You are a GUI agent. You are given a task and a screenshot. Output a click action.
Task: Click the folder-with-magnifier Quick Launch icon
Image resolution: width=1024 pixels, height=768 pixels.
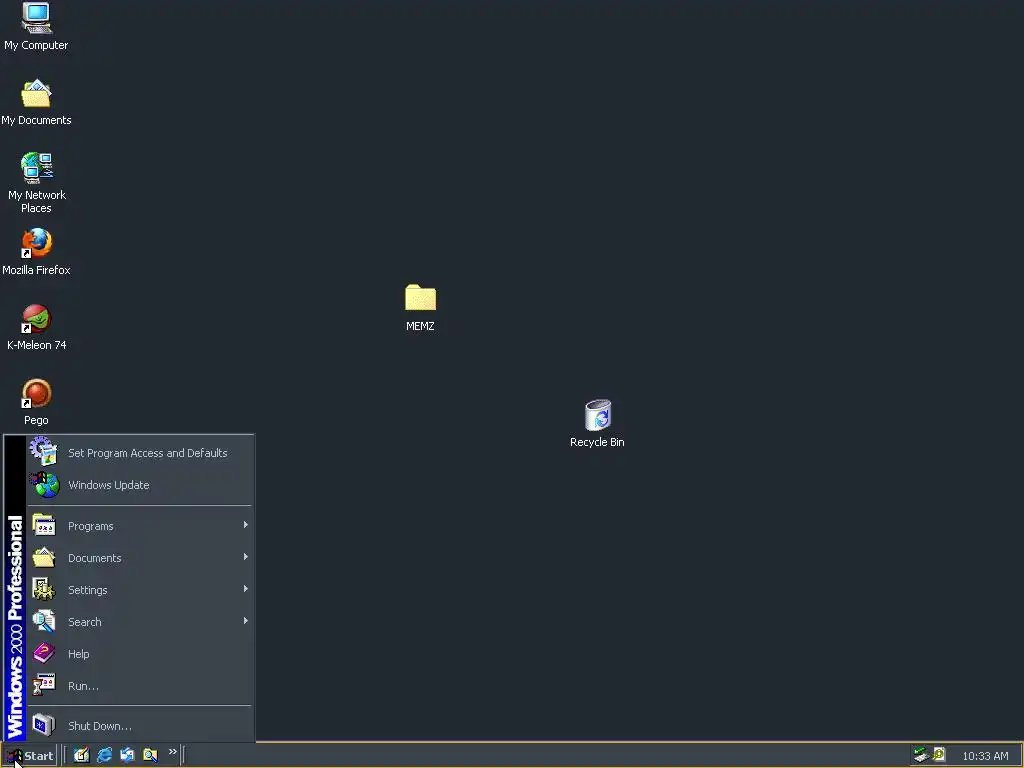150,755
